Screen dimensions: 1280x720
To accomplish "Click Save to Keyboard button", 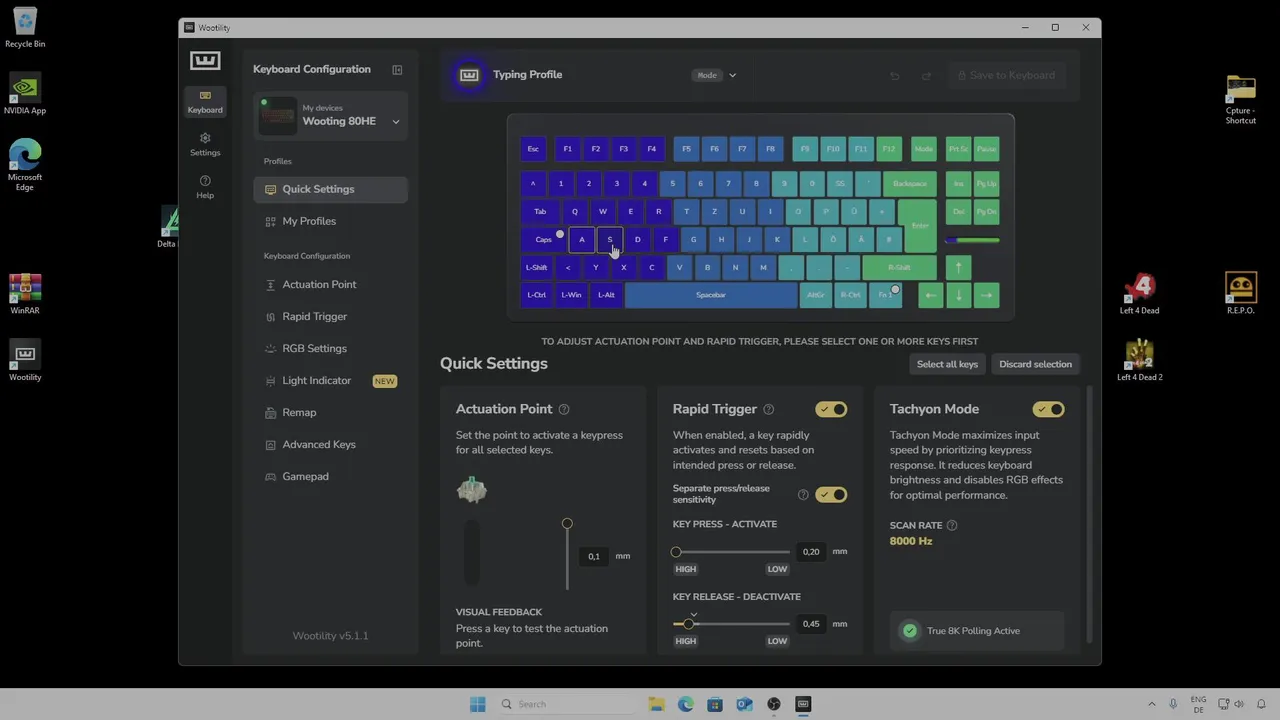I will click(x=1005, y=75).
